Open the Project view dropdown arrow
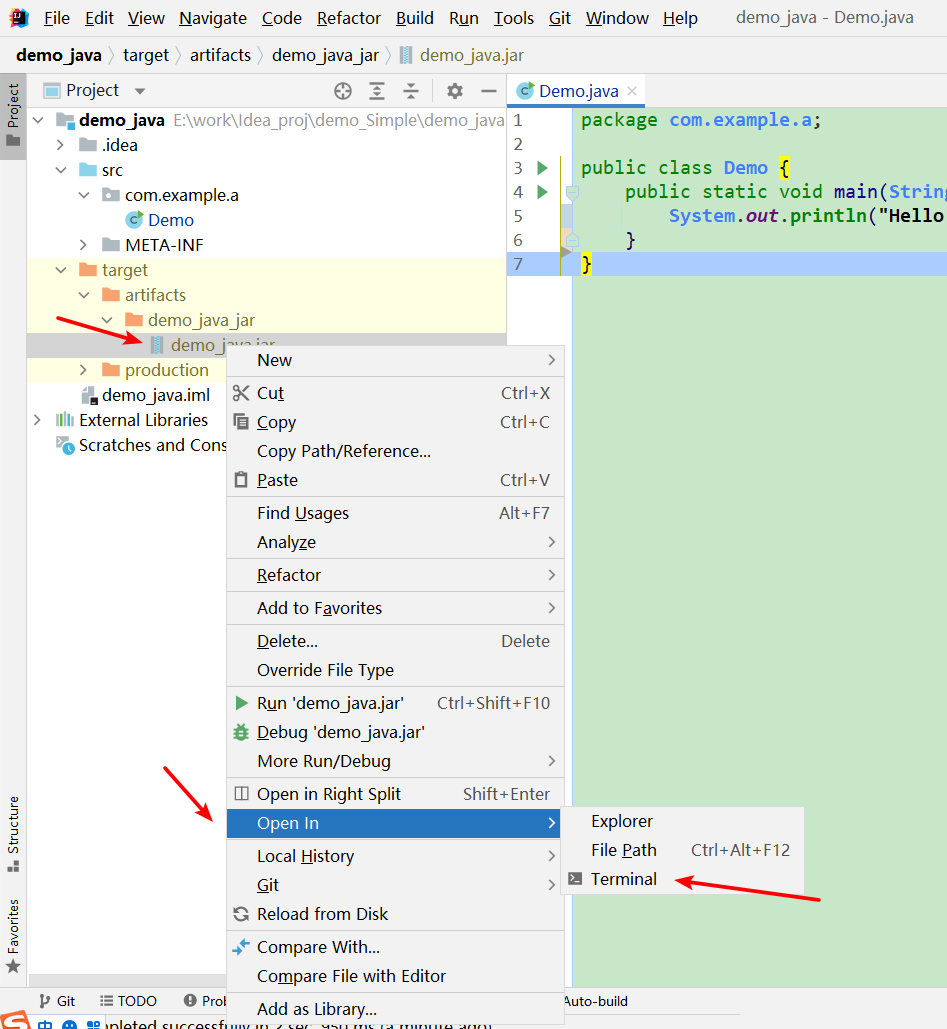The width and height of the screenshot is (947, 1029). [140, 91]
